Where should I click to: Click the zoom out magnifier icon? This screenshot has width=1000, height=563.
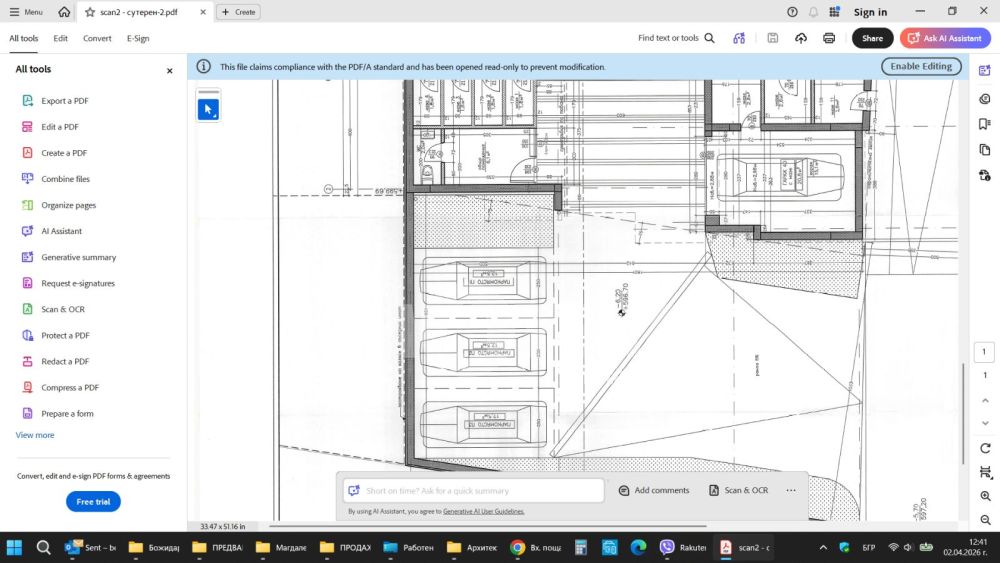tap(986, 520)
